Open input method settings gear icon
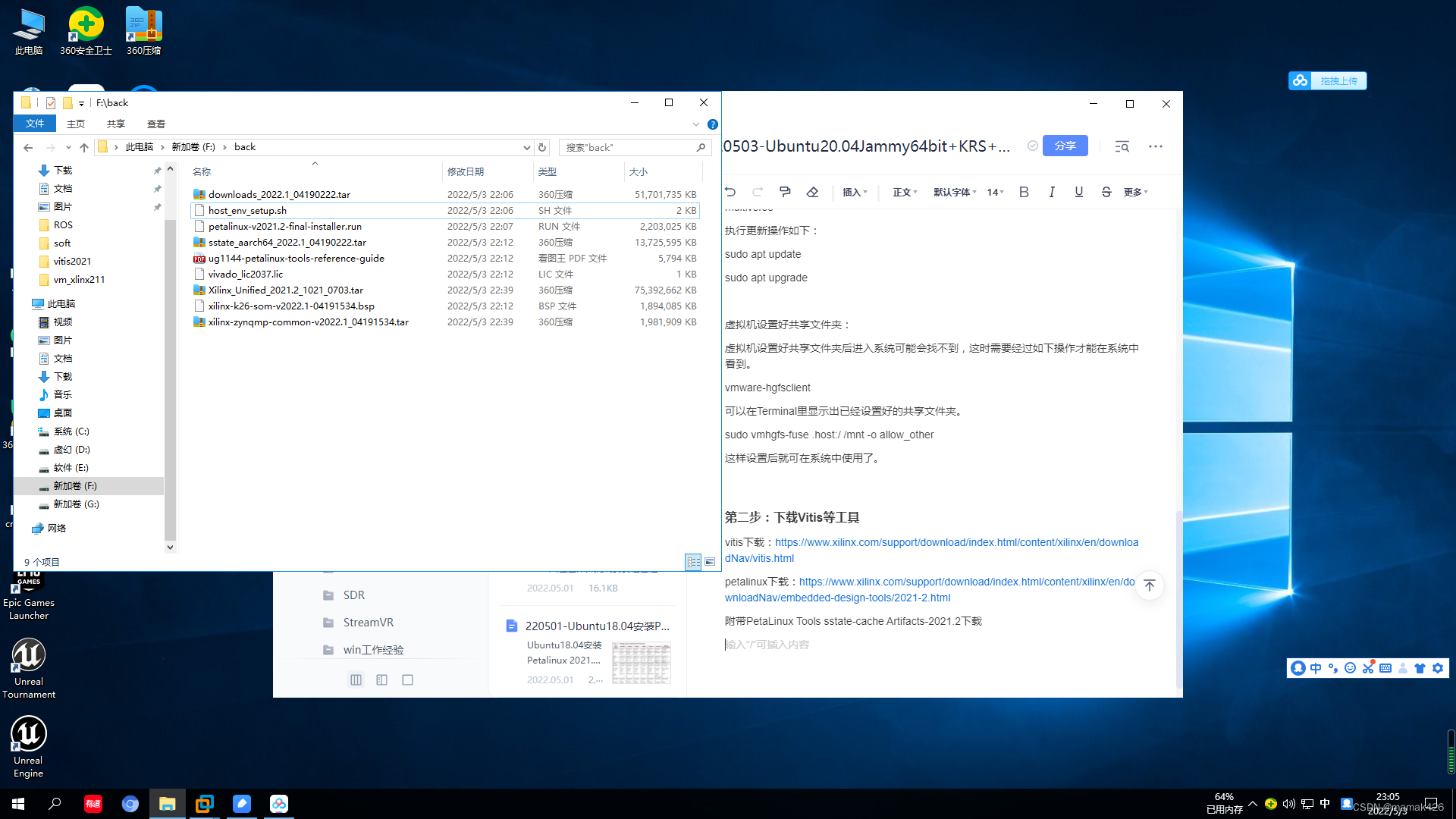This screenshot has height=819, width=1456. (1438, 667)
